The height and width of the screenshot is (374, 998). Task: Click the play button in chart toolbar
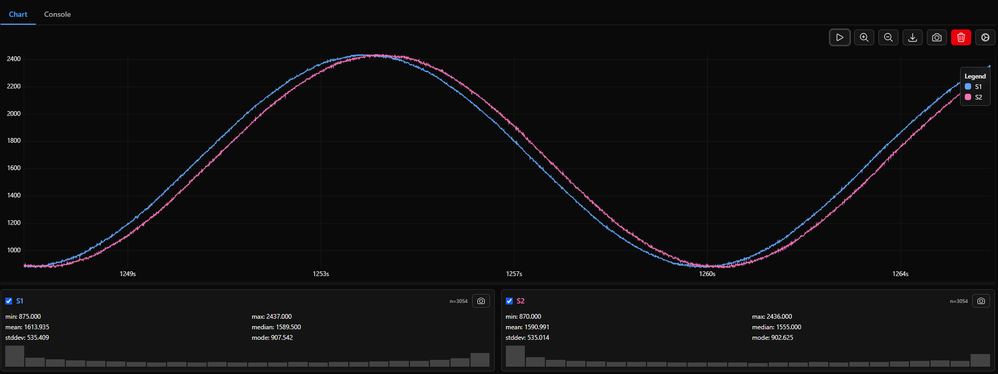840,38
